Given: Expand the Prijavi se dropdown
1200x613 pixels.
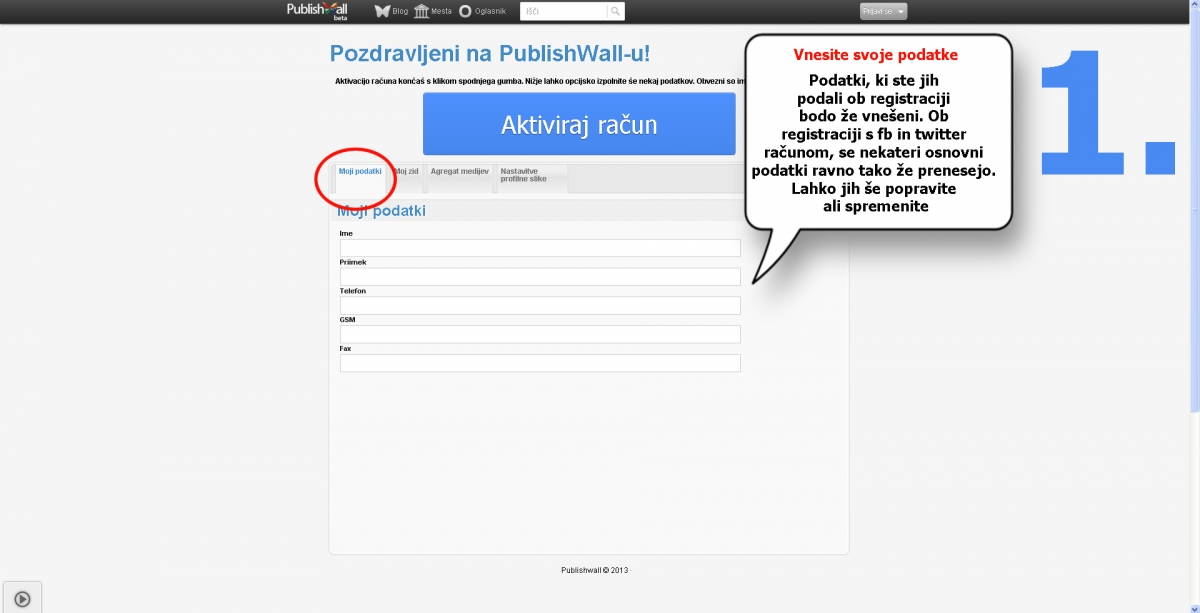Looking at the screenshot, I should coord(883,12).
